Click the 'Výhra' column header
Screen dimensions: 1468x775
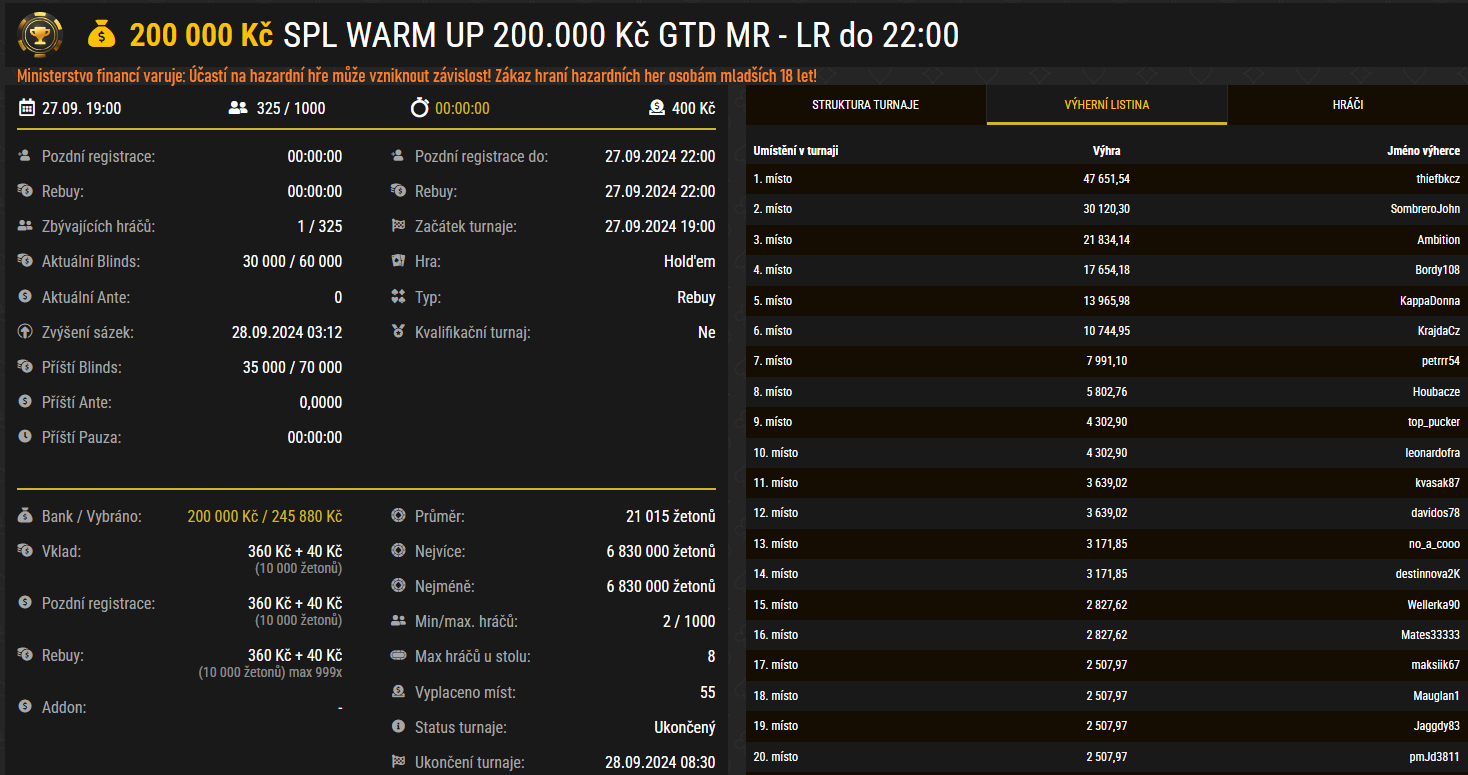1107,151
